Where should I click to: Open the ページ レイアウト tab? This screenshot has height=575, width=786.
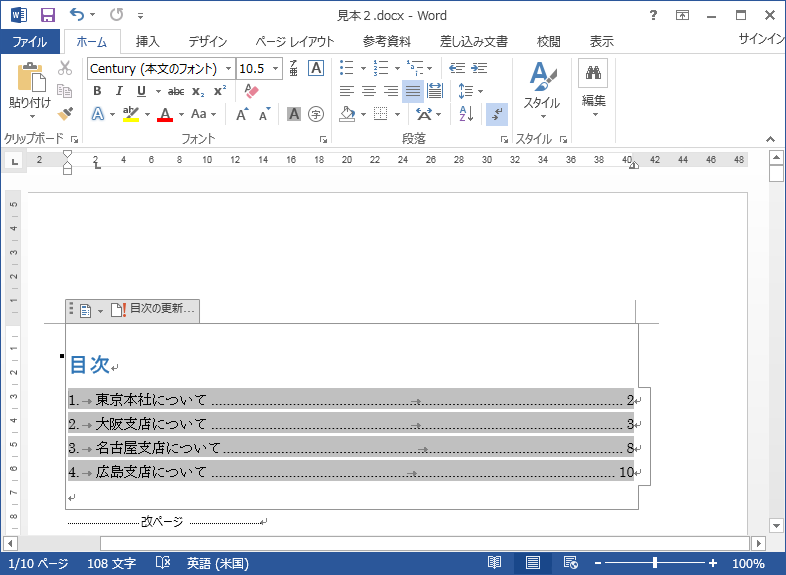click(x=294, y=41)
